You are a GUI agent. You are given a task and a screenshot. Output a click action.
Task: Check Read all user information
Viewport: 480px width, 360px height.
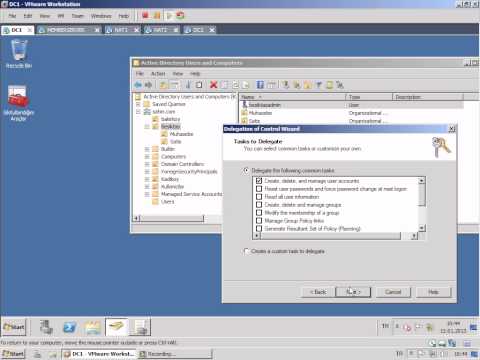coord(259,197)
